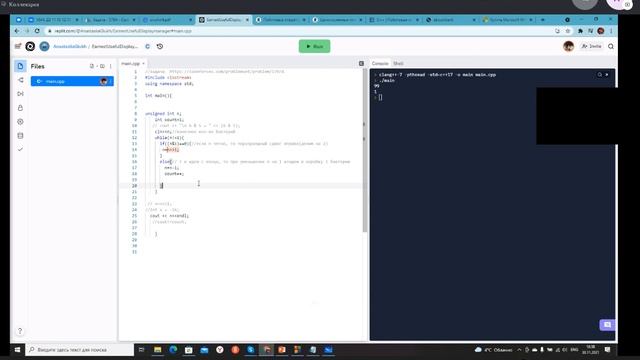Open the owner username breadcrumb link

[70, 47]
